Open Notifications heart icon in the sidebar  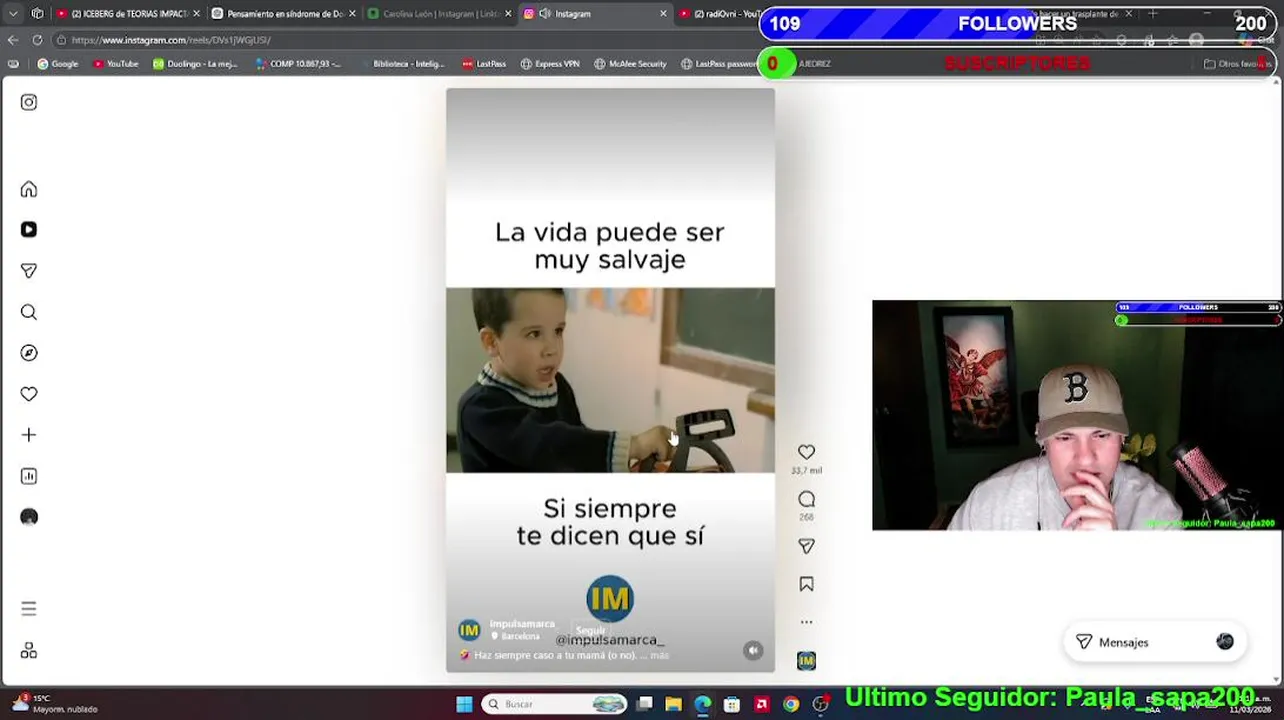[x=29, y=394]
